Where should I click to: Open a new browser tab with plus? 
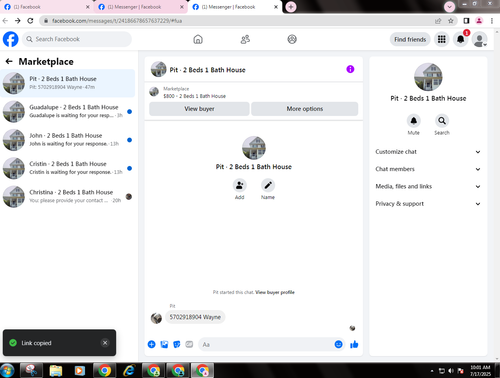[x=291, y=7]
